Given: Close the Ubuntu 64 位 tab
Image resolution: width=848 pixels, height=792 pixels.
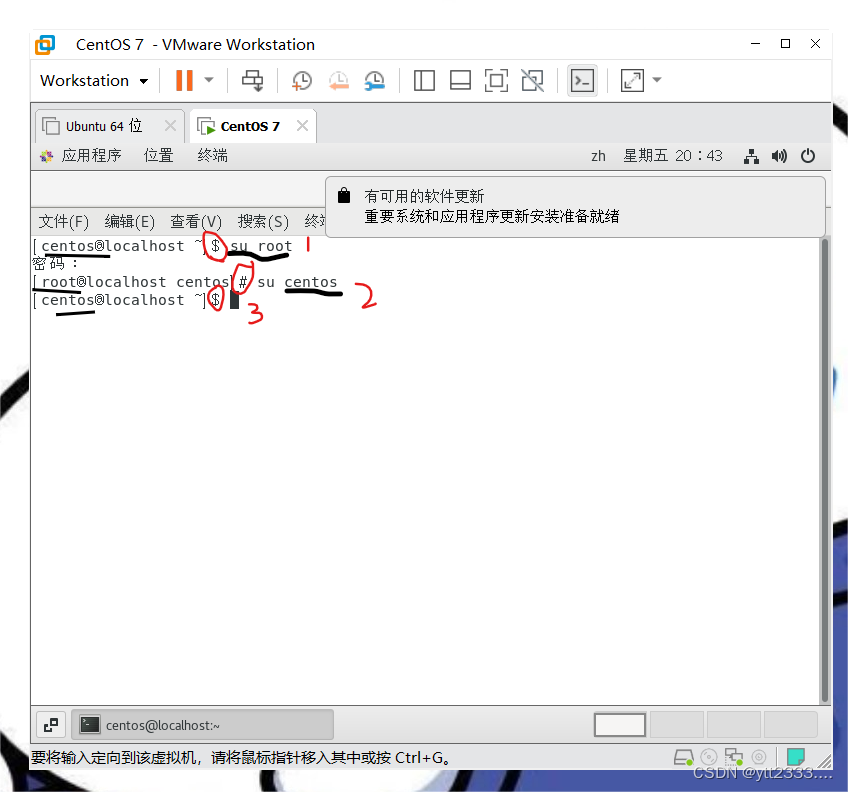Looking at the screenshot, I should click(x=170, y=126).
